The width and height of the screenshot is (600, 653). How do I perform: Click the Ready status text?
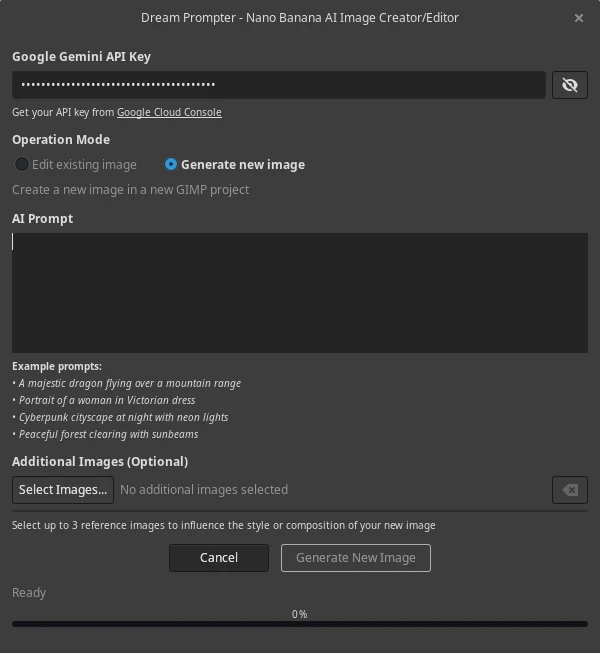tap(29, 593)
